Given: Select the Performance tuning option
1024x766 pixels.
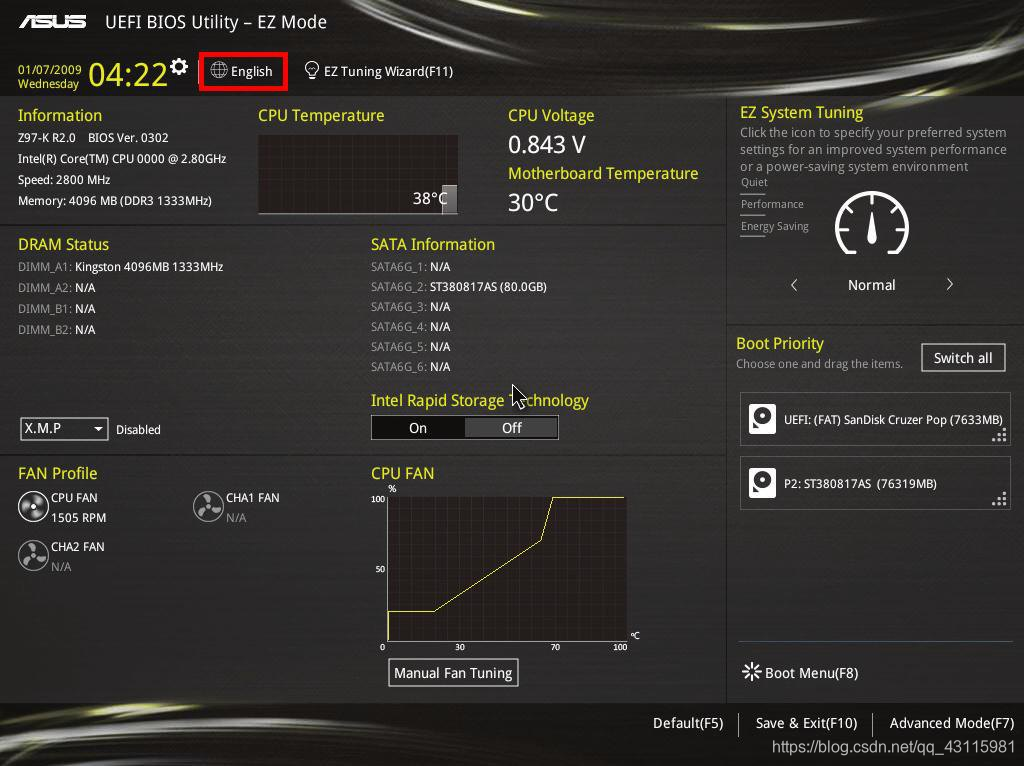Looking at the screenshot, I should (772, 204).
